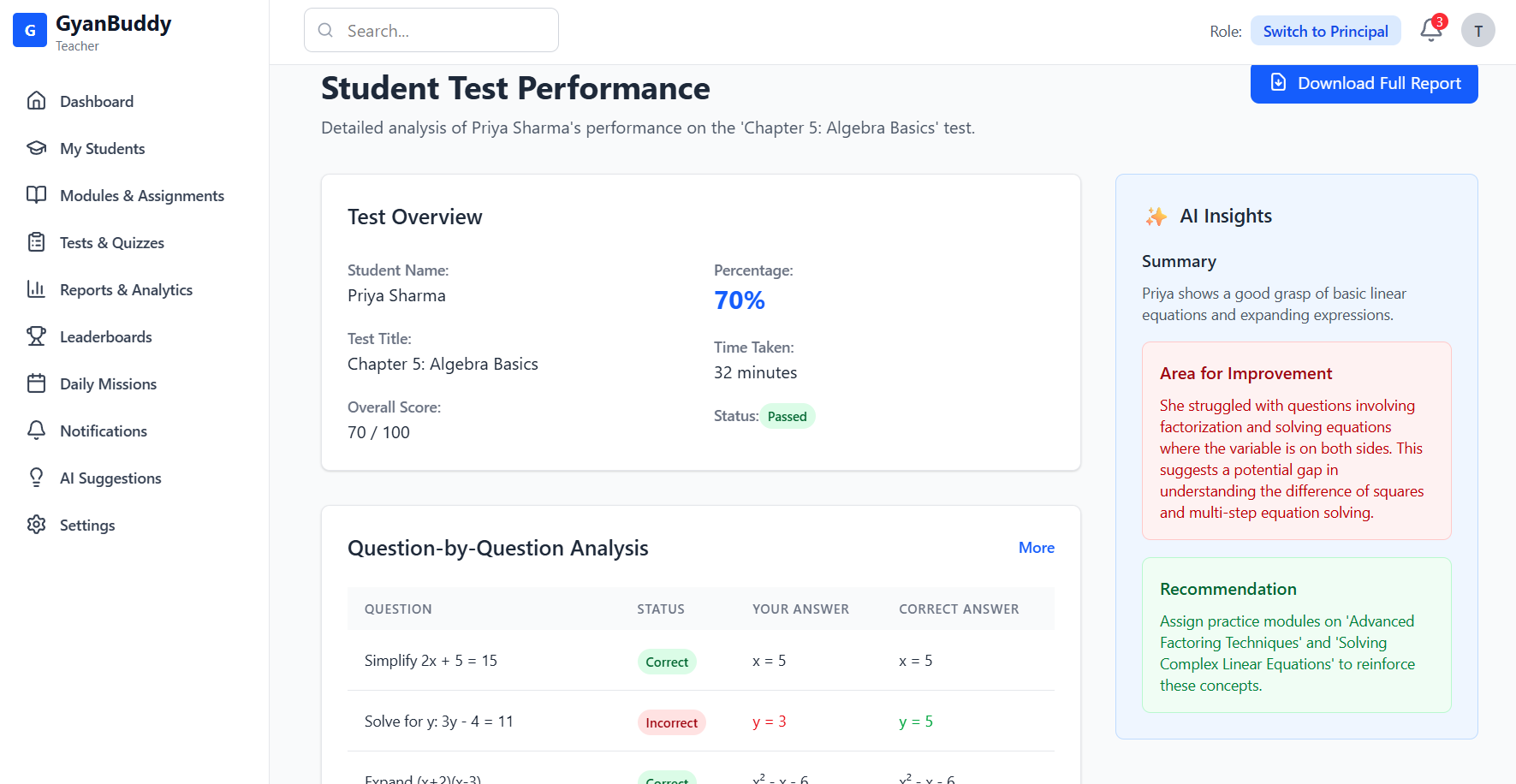
Task: Expand more question analysis
Action: coord(1036,548)
